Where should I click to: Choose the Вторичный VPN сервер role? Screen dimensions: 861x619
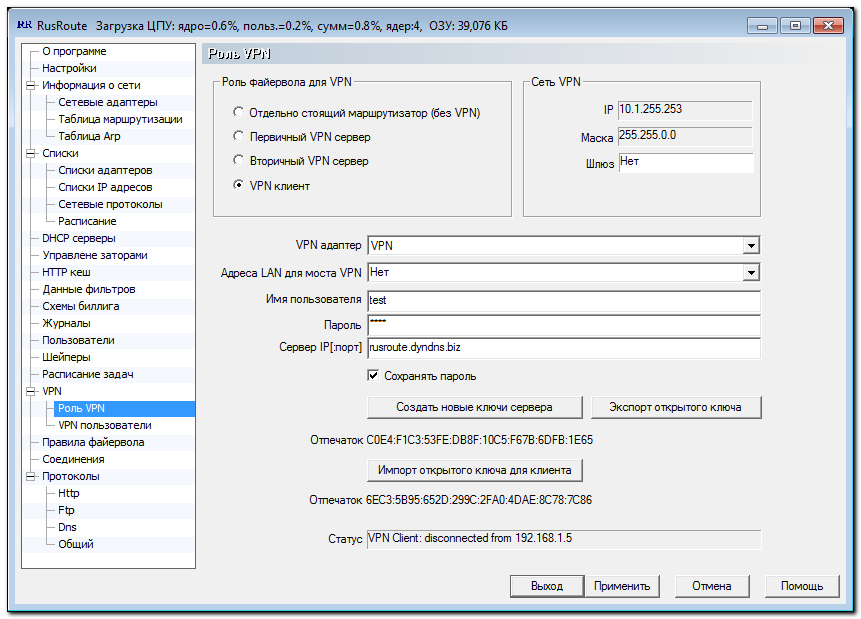238,160
